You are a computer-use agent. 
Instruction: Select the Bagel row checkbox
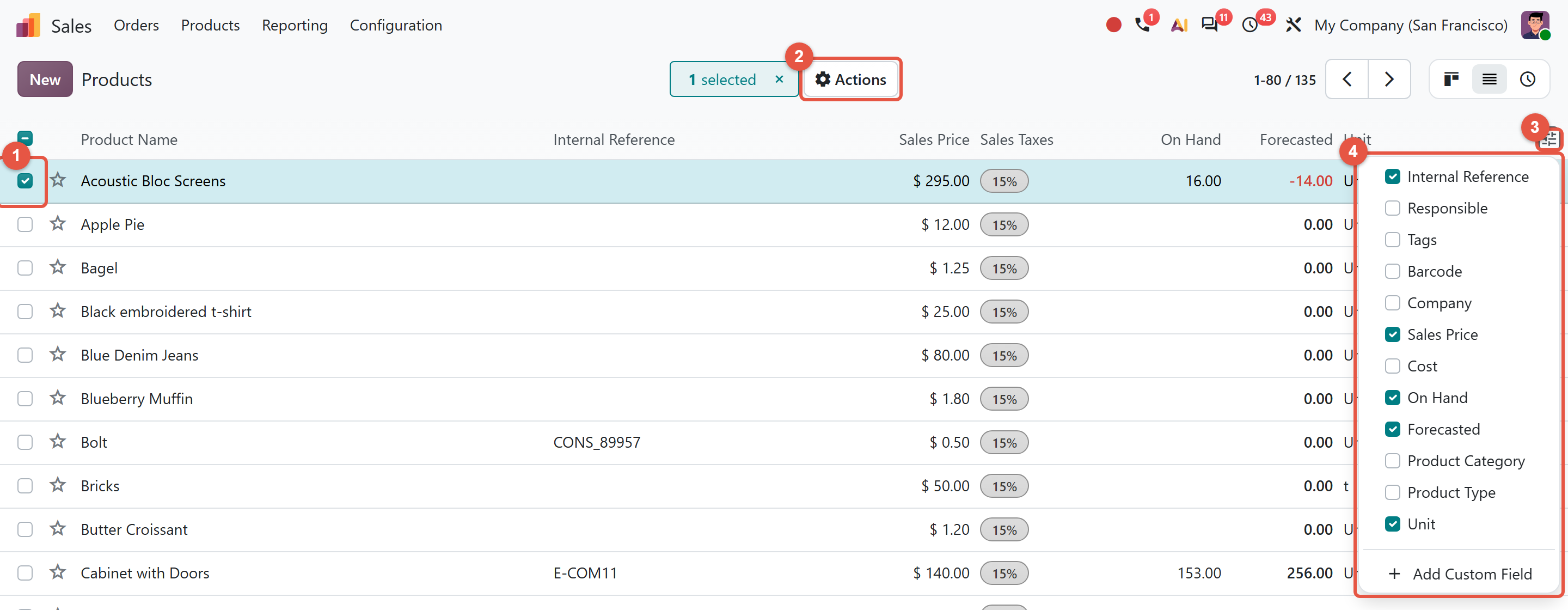pos(25,268)
